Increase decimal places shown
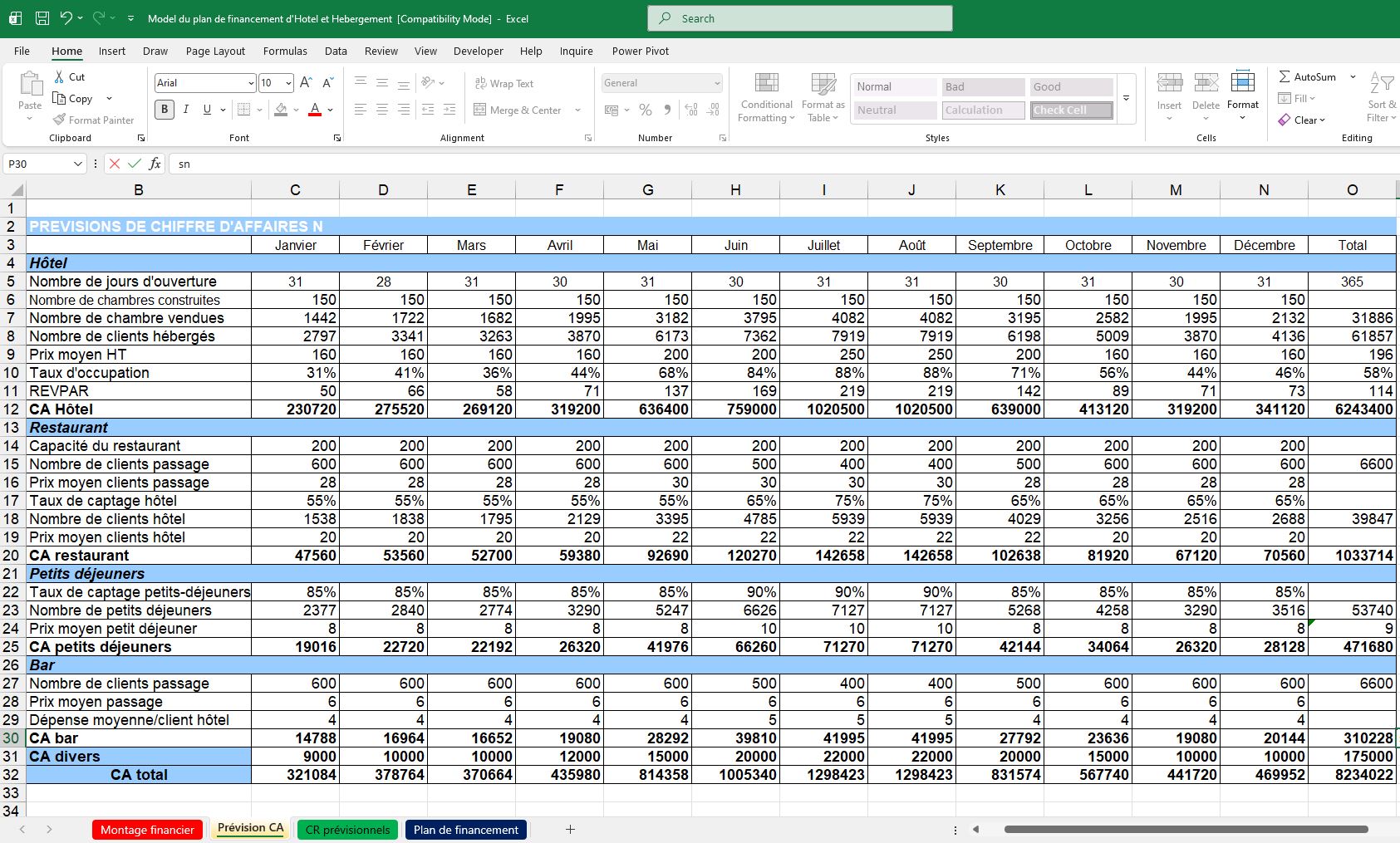 [x=691, y=110]
